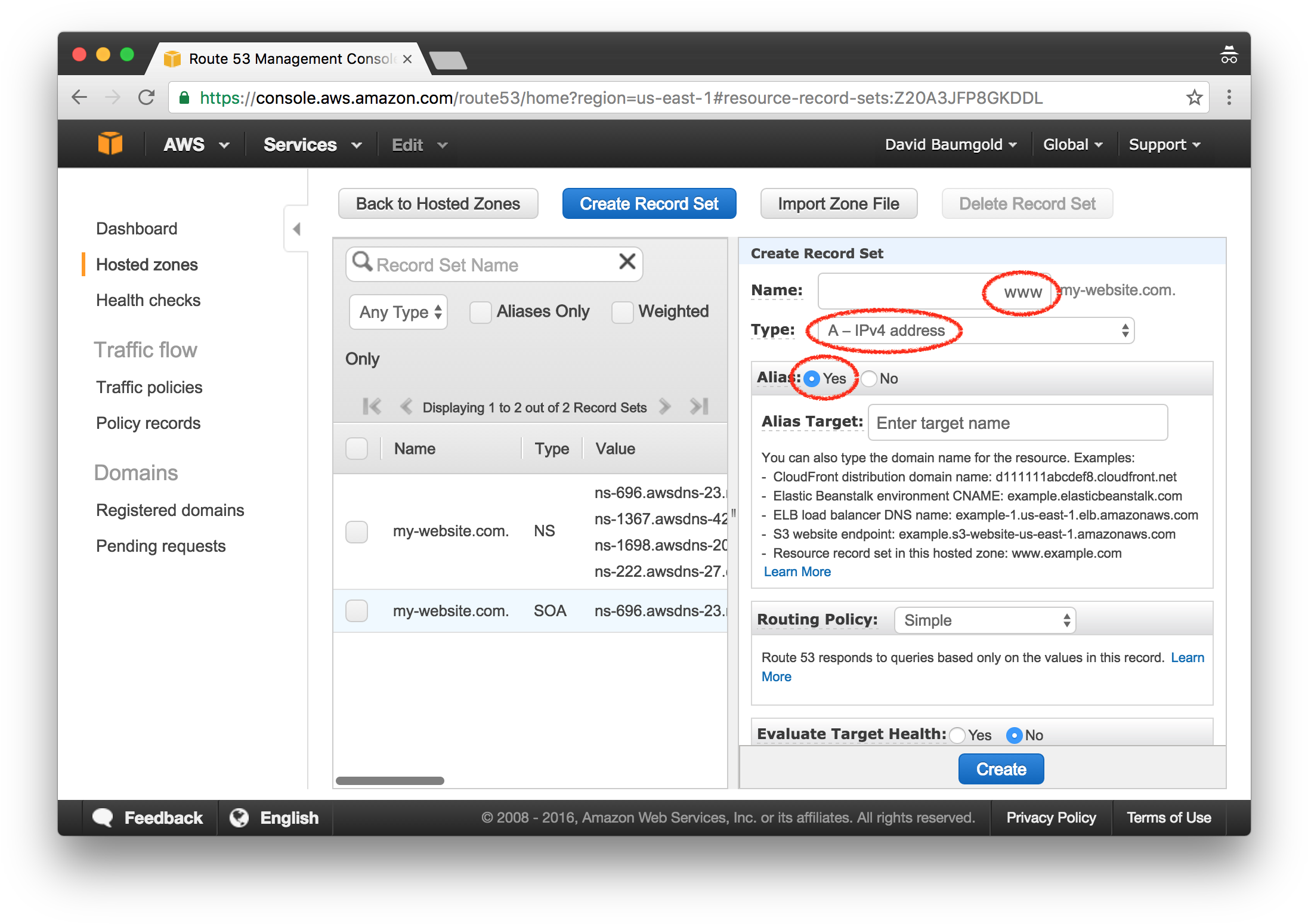Click the English language button
Viewport: 1308px width, 924px height.
[x=274, y=817]
